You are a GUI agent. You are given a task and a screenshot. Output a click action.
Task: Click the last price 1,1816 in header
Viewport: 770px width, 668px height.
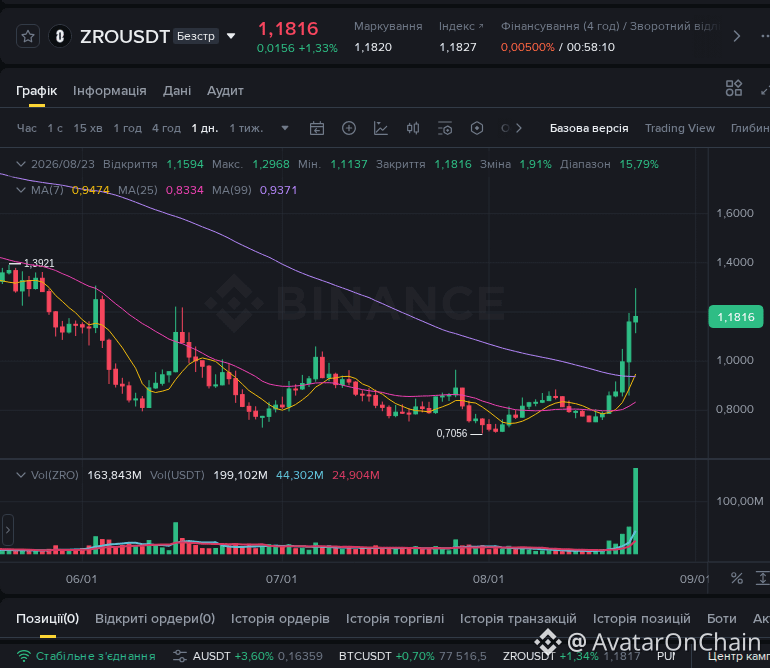click(x=288, y=28)
